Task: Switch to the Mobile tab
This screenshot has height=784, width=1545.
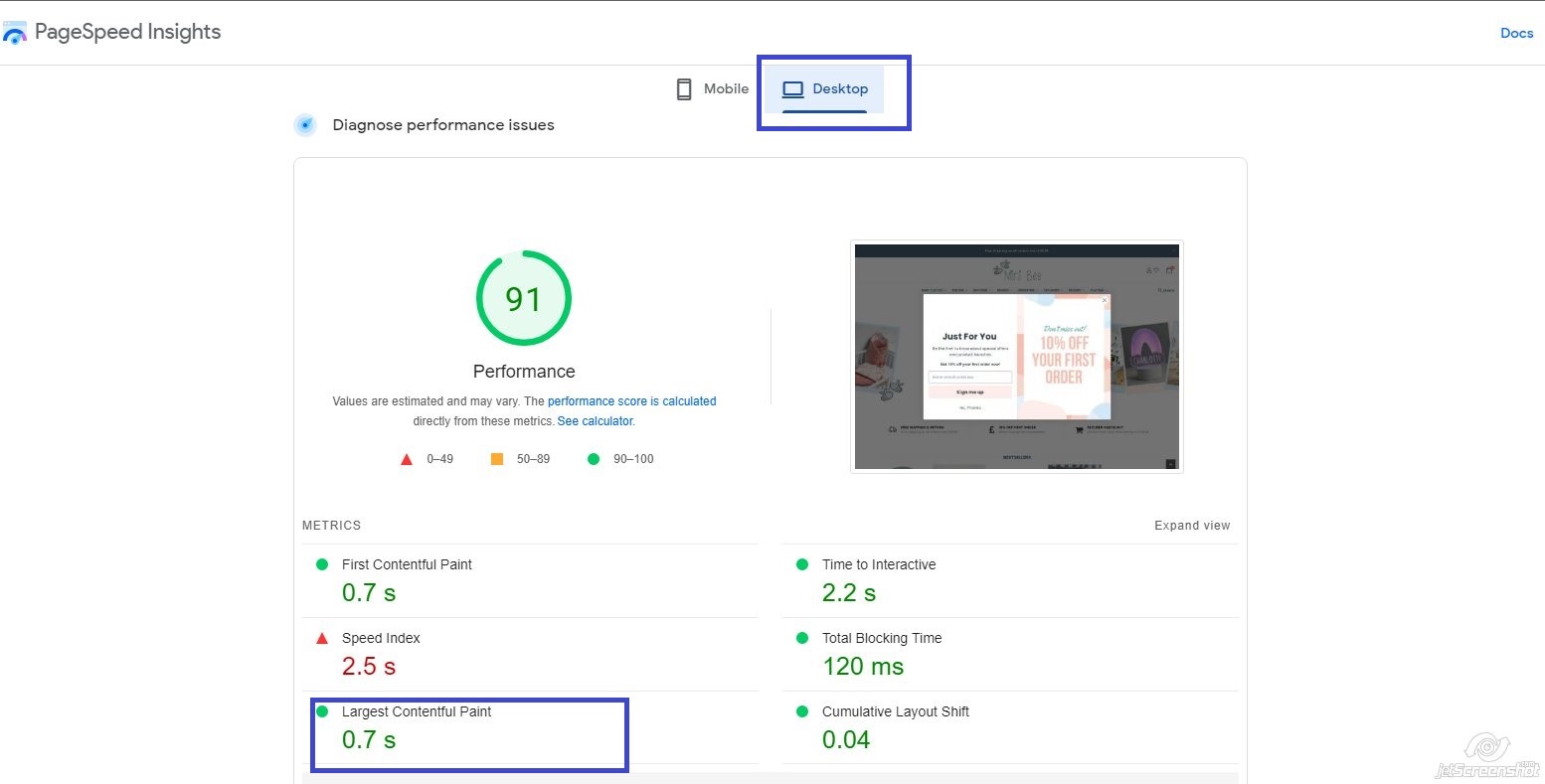Action: coord(713,89)
